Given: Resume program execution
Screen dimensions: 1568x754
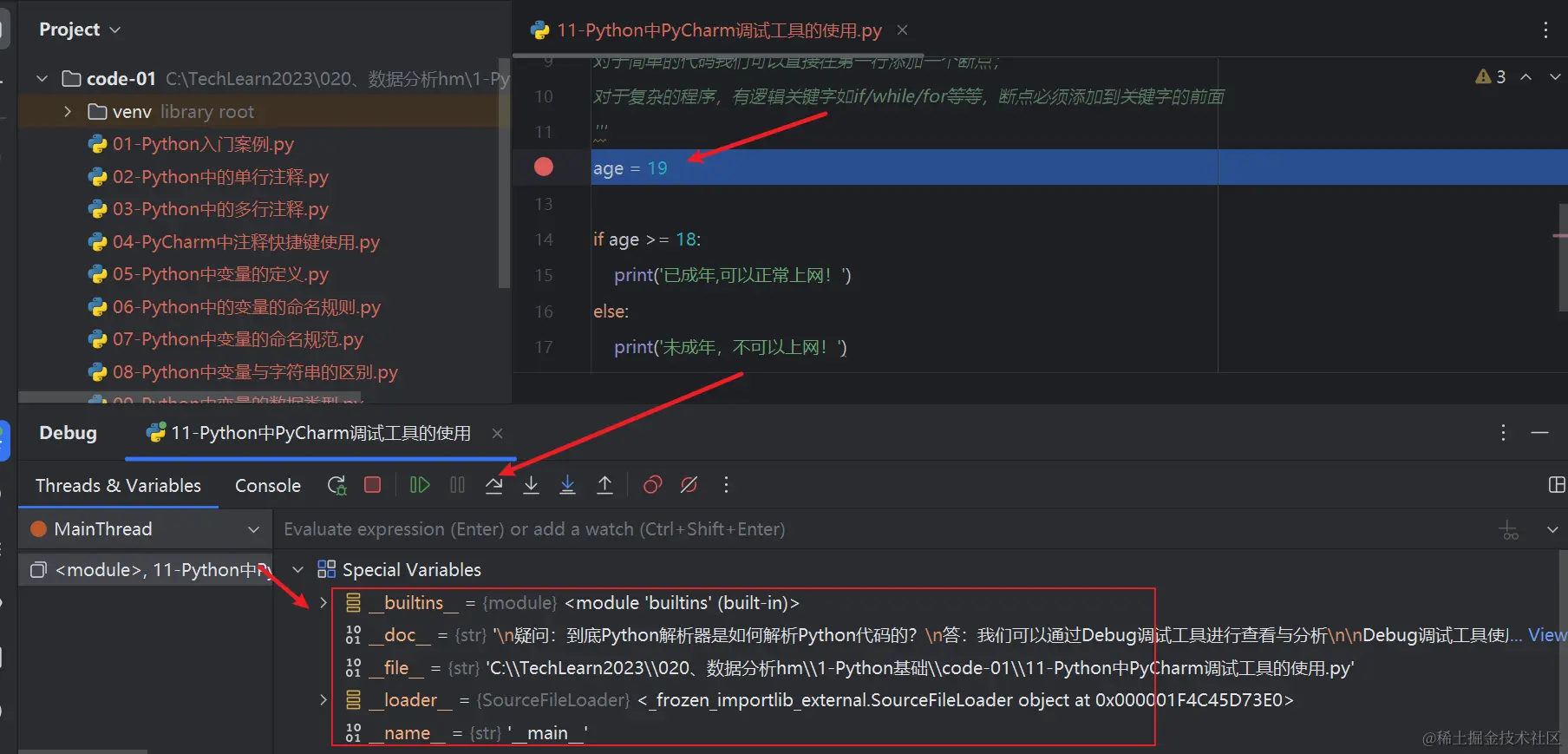Looking at the screenshot, I should 420,485.
